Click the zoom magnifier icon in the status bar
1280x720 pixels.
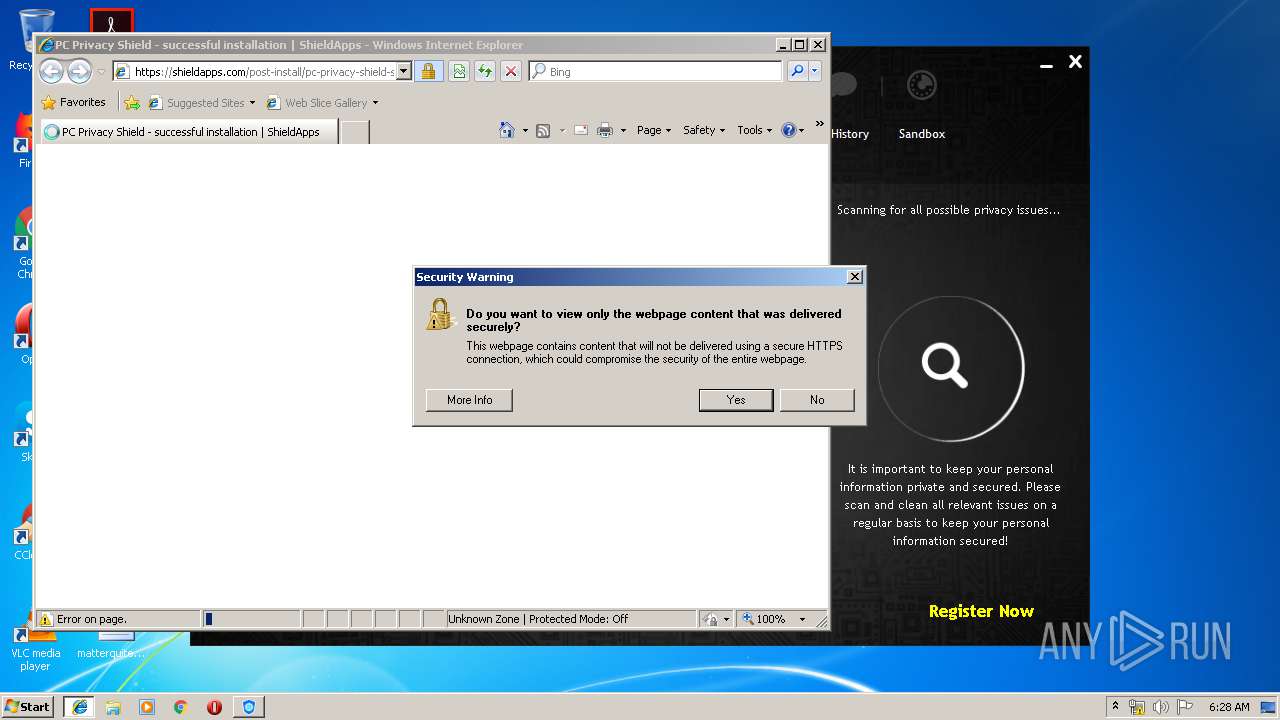[747, 619]
